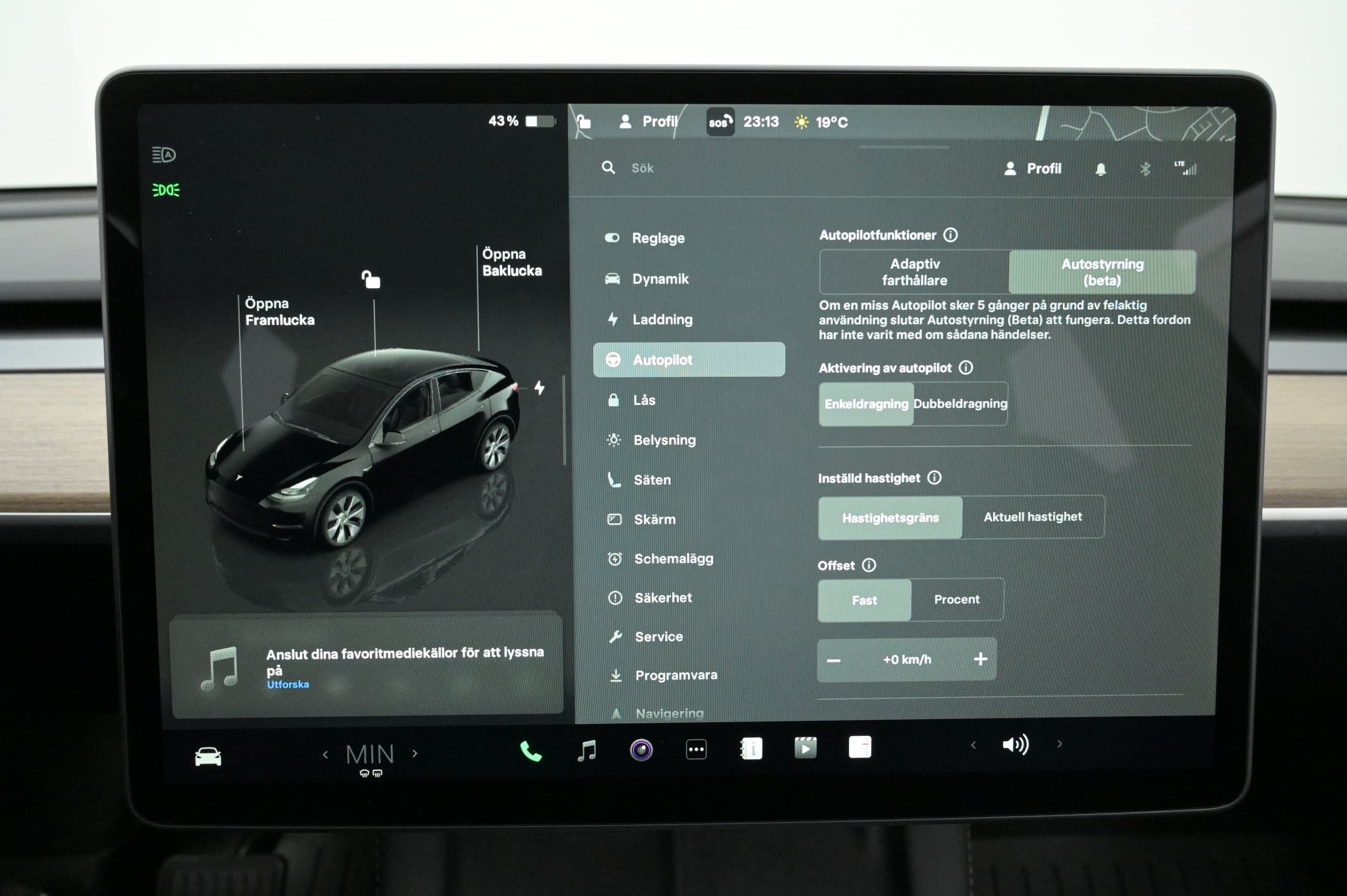Viewport: 1347px width, 896px height.
Task: Tap the Sök search field
Action: tap(642, 168)
